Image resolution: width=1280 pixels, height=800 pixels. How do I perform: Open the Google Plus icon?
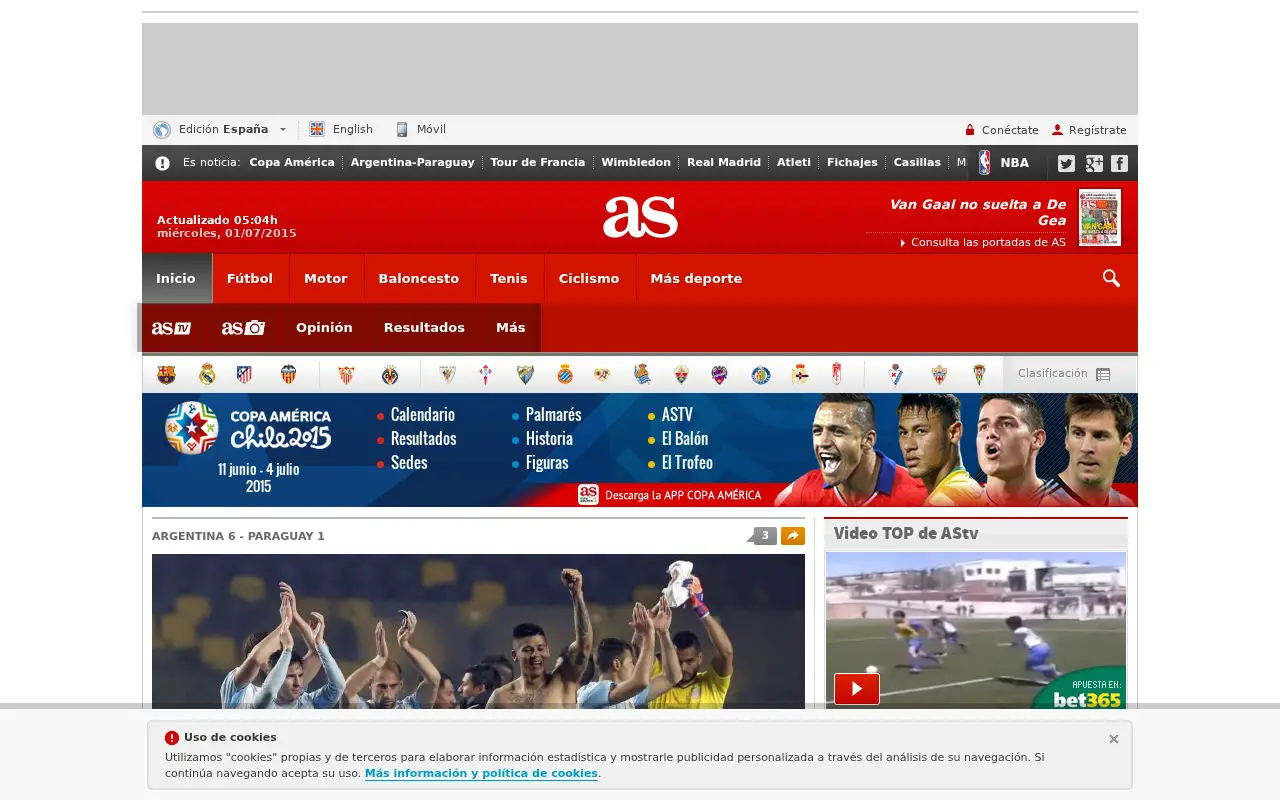(1094, 163)
